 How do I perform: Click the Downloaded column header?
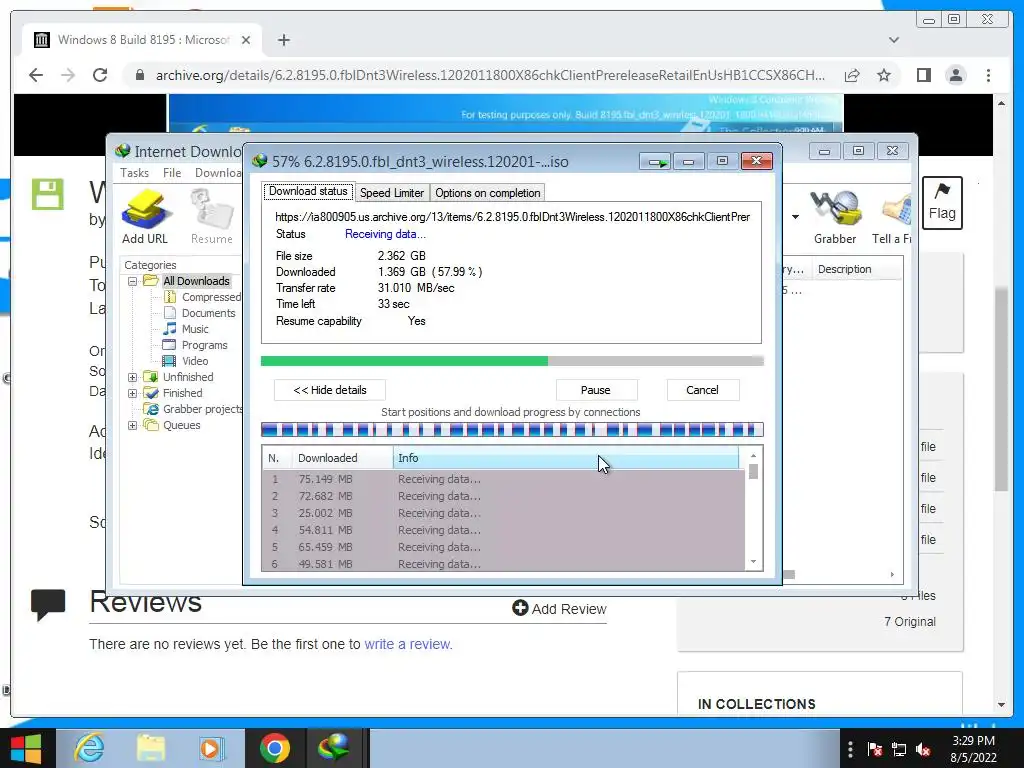[343, 458]
